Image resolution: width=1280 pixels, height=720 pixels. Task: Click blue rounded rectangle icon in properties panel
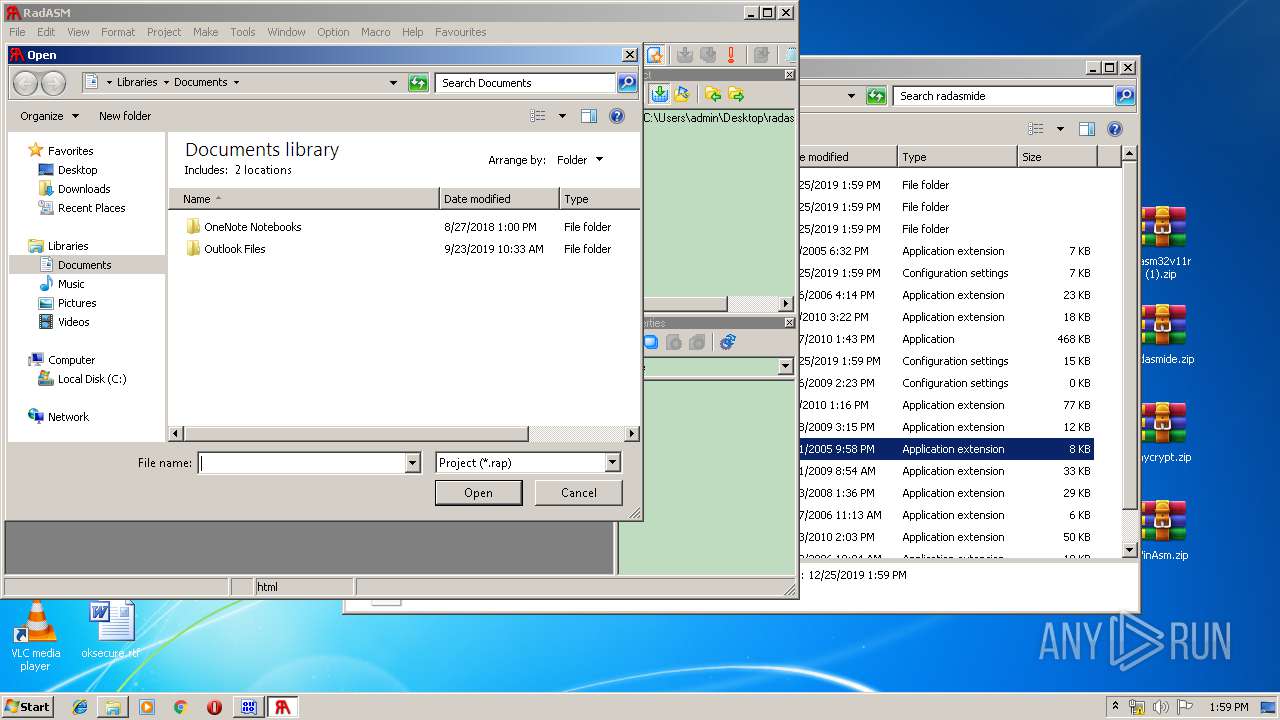(x=650, y=342)
